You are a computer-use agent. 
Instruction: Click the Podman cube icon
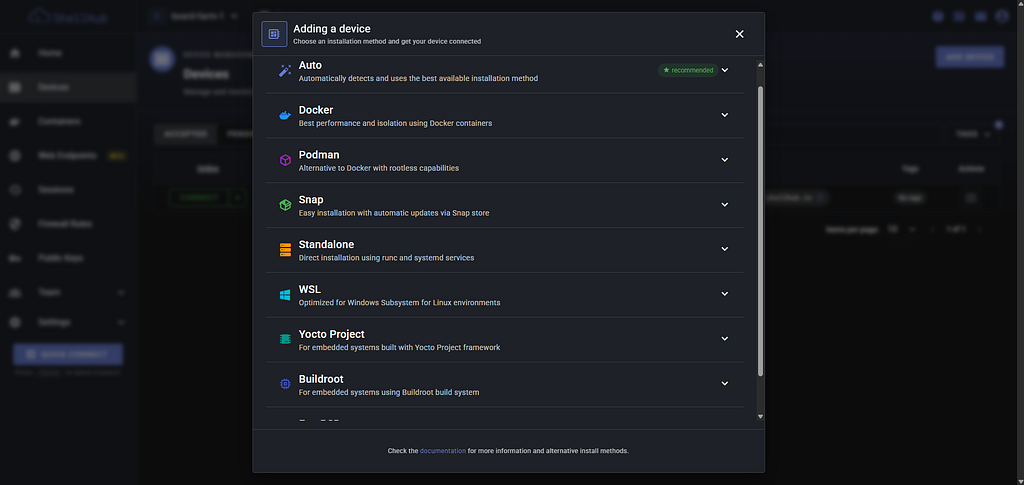tap(285, 160)
